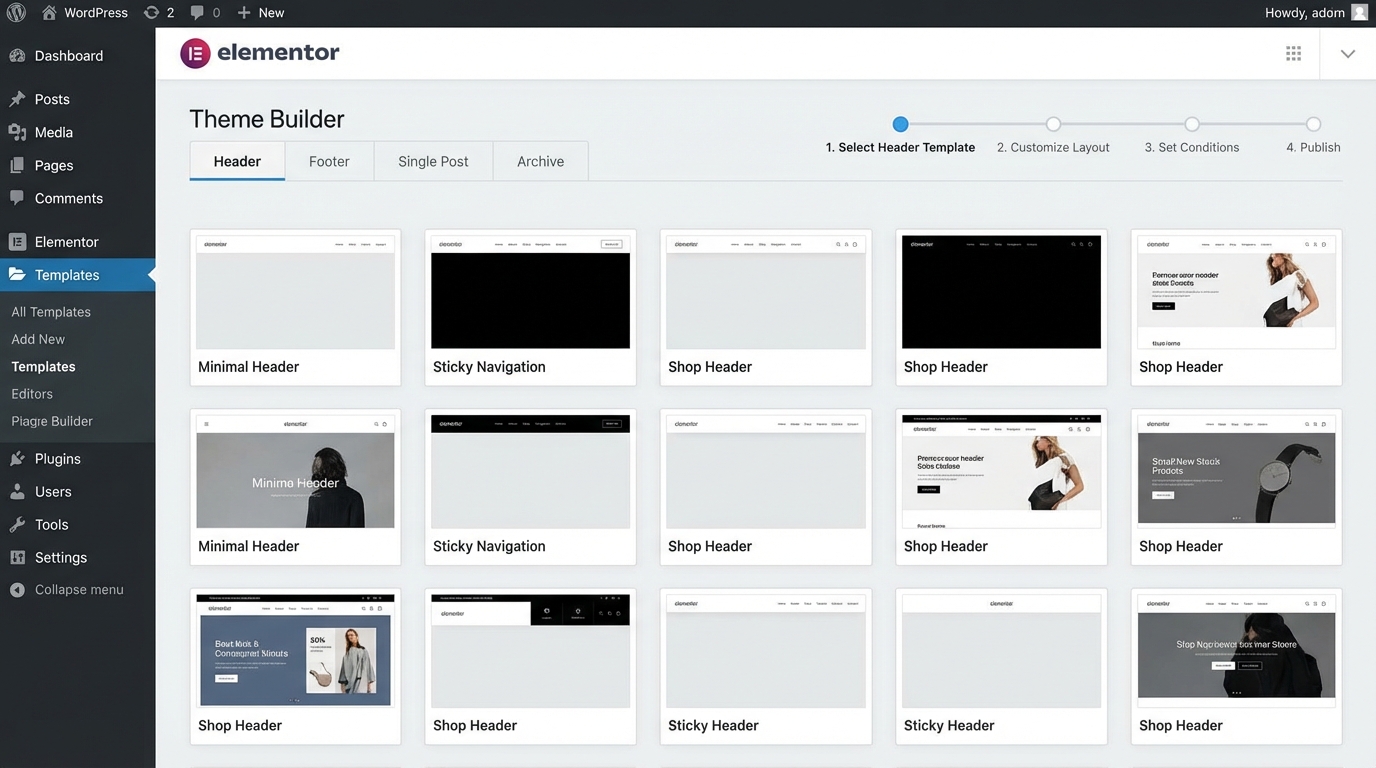Viewport: 1376px width, 768px height.
Task: Click the WordPress logo in admin bar
Action: [15, 12]
